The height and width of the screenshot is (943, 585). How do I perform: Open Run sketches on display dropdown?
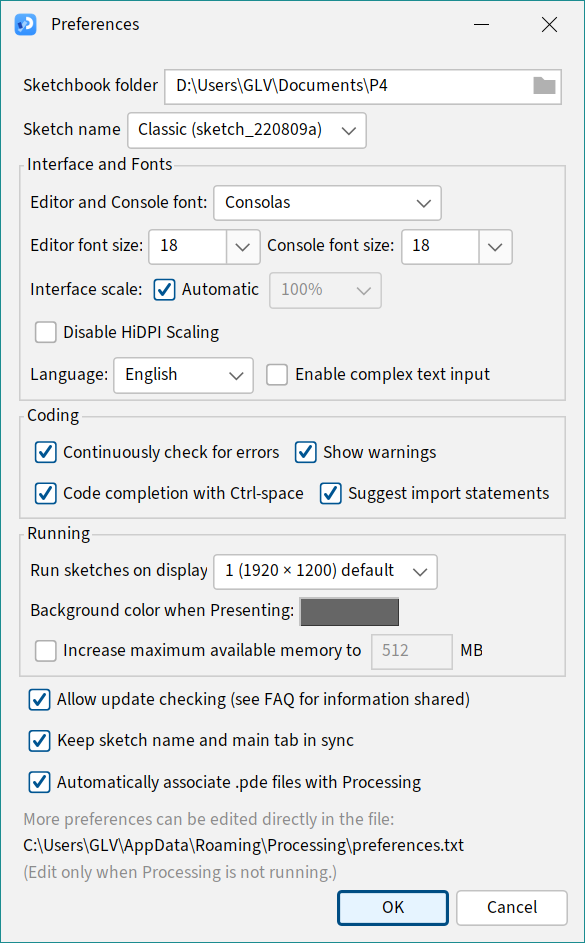pos(325,571)
